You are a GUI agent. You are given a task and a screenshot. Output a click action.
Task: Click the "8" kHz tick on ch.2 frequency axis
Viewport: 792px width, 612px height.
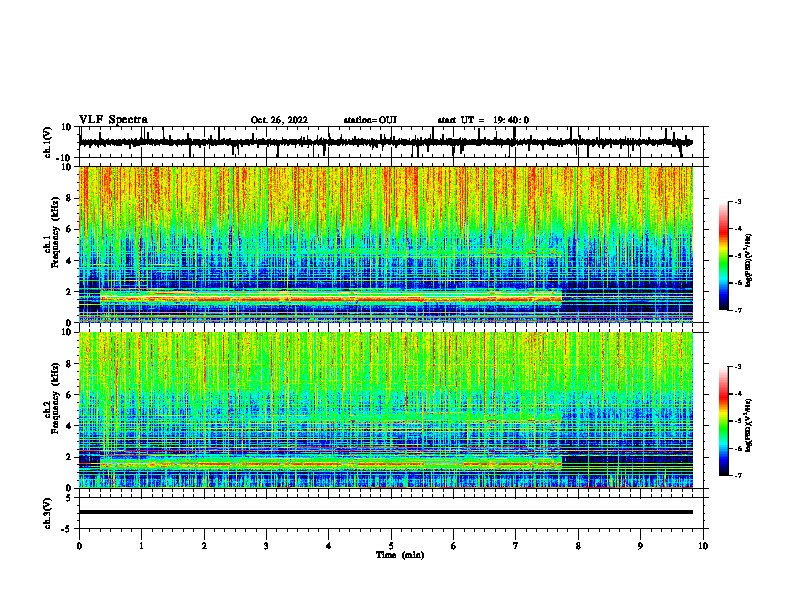click(69, 364)
